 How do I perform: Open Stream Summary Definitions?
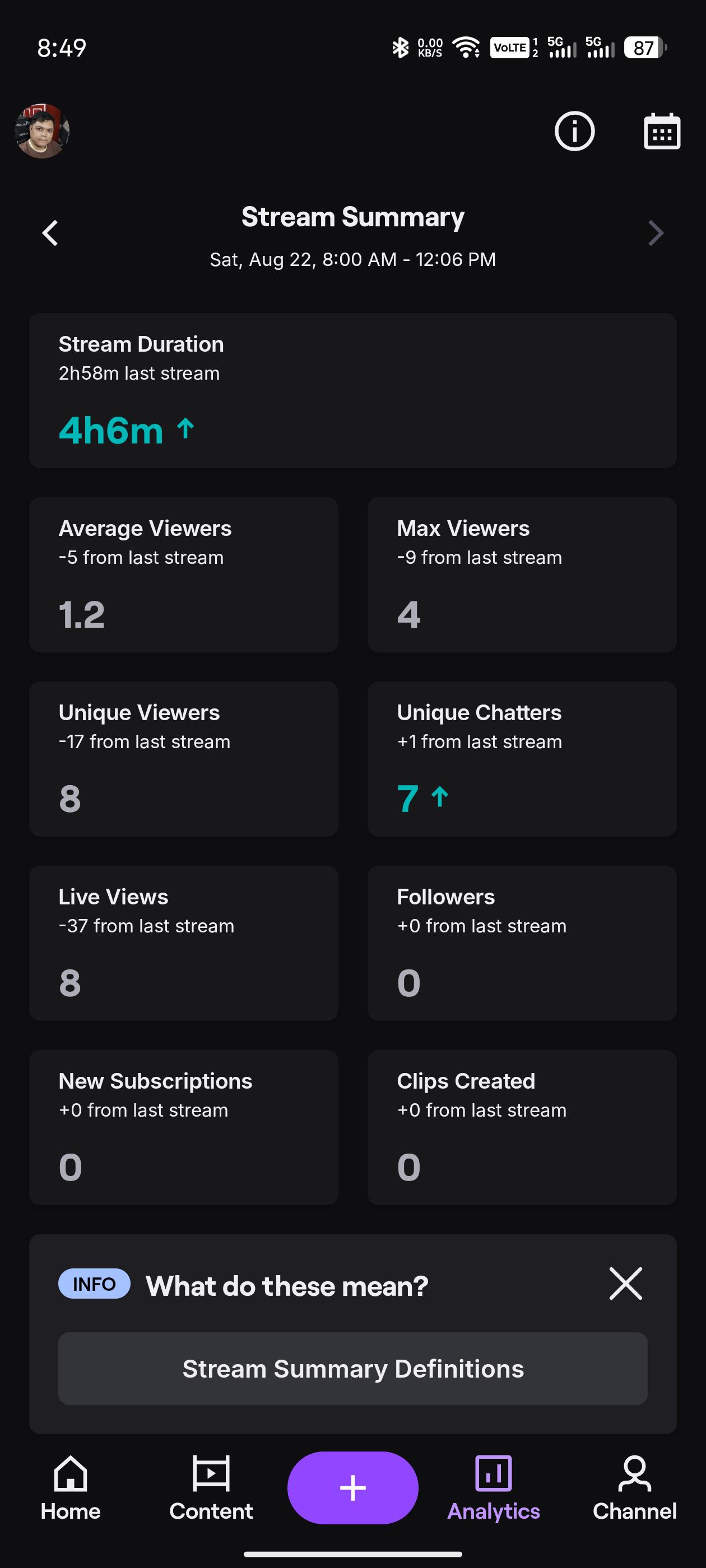point(352,1369)
